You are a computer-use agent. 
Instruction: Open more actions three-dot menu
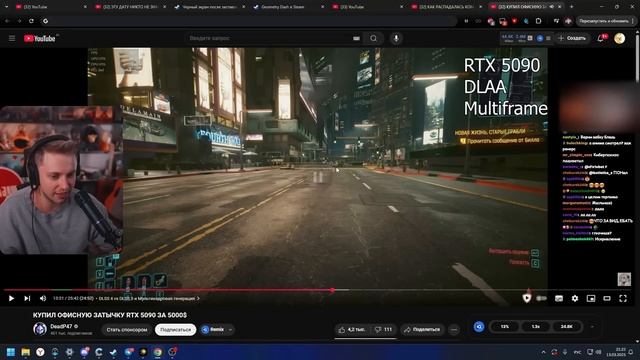tap(454, 329)
